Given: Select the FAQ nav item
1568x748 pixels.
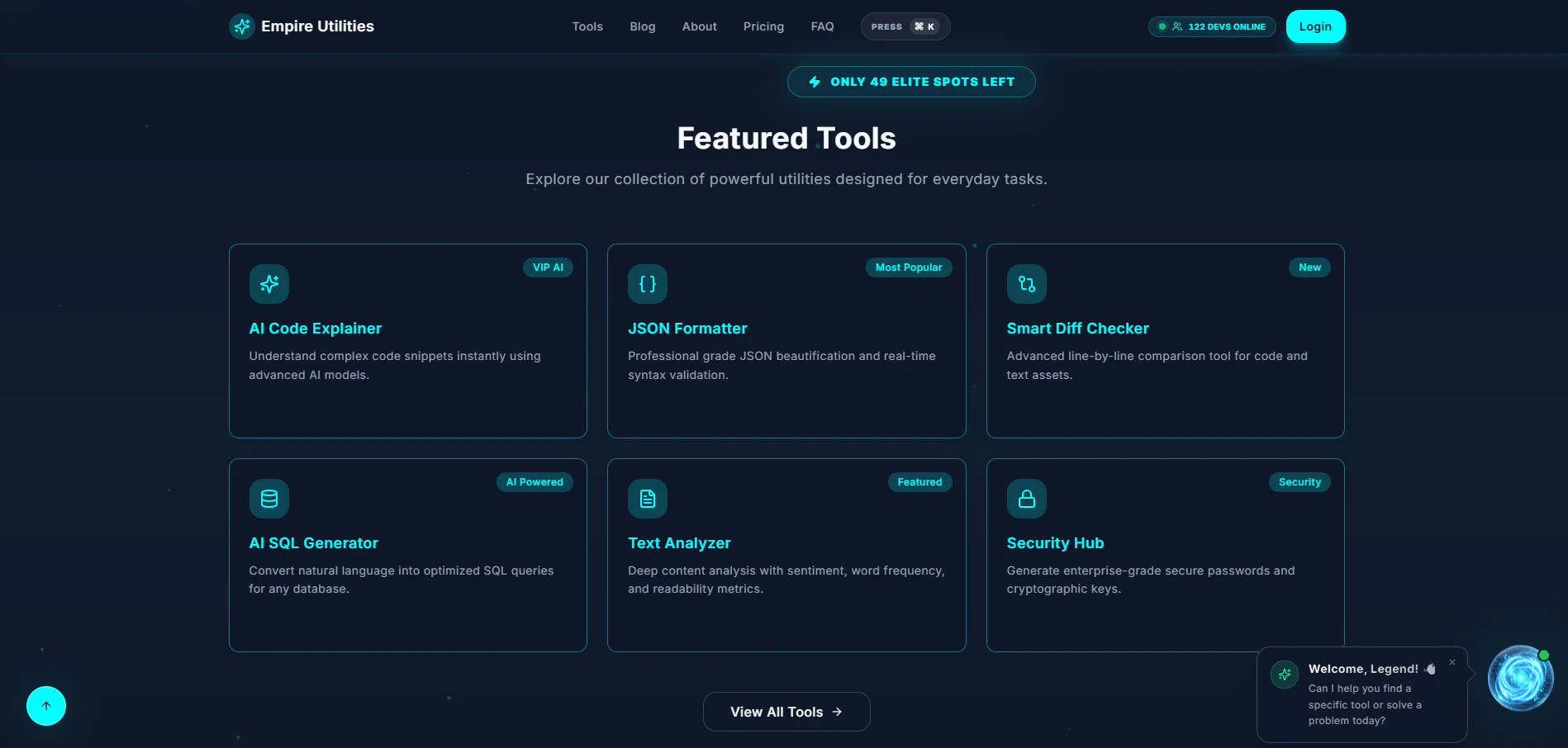Looking at the screenshot, I should pos(822,26).
